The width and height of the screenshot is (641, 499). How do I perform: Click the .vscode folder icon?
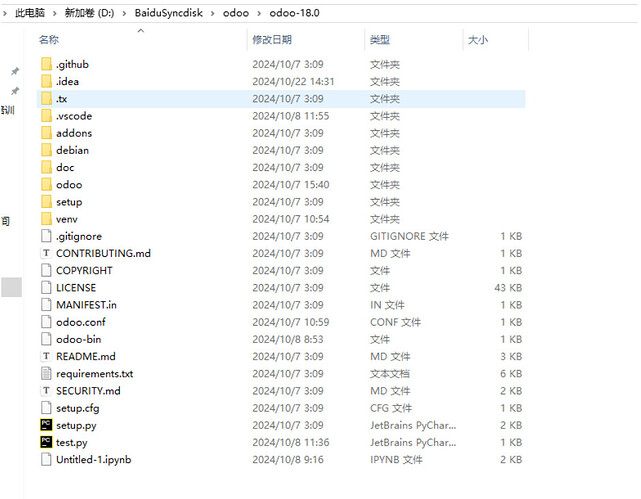coord(46,116)
